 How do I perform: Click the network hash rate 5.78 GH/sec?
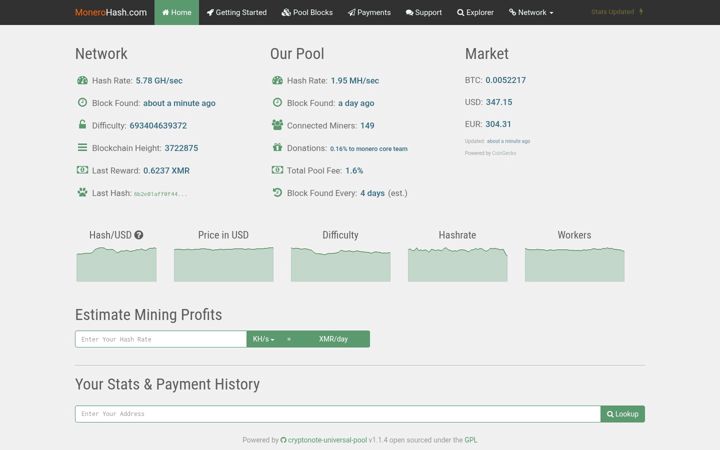click(159, 80)
